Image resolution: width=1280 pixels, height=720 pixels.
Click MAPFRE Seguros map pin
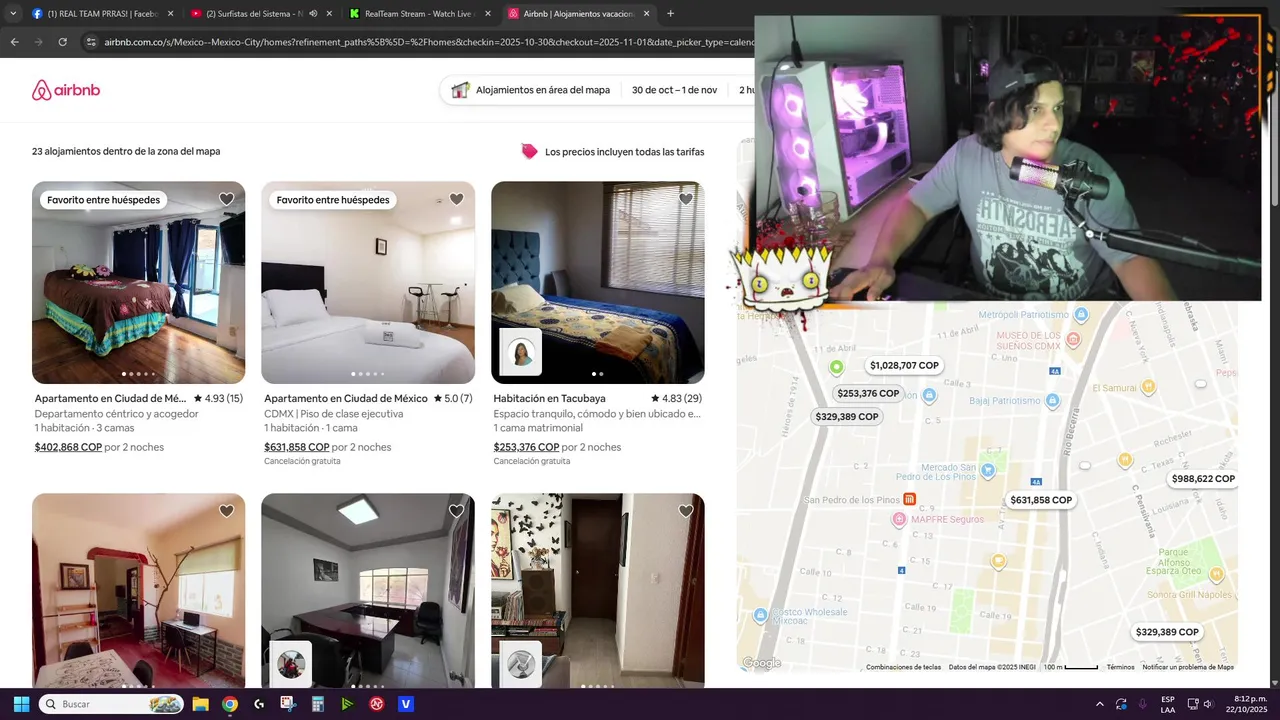tap(899, 519)
